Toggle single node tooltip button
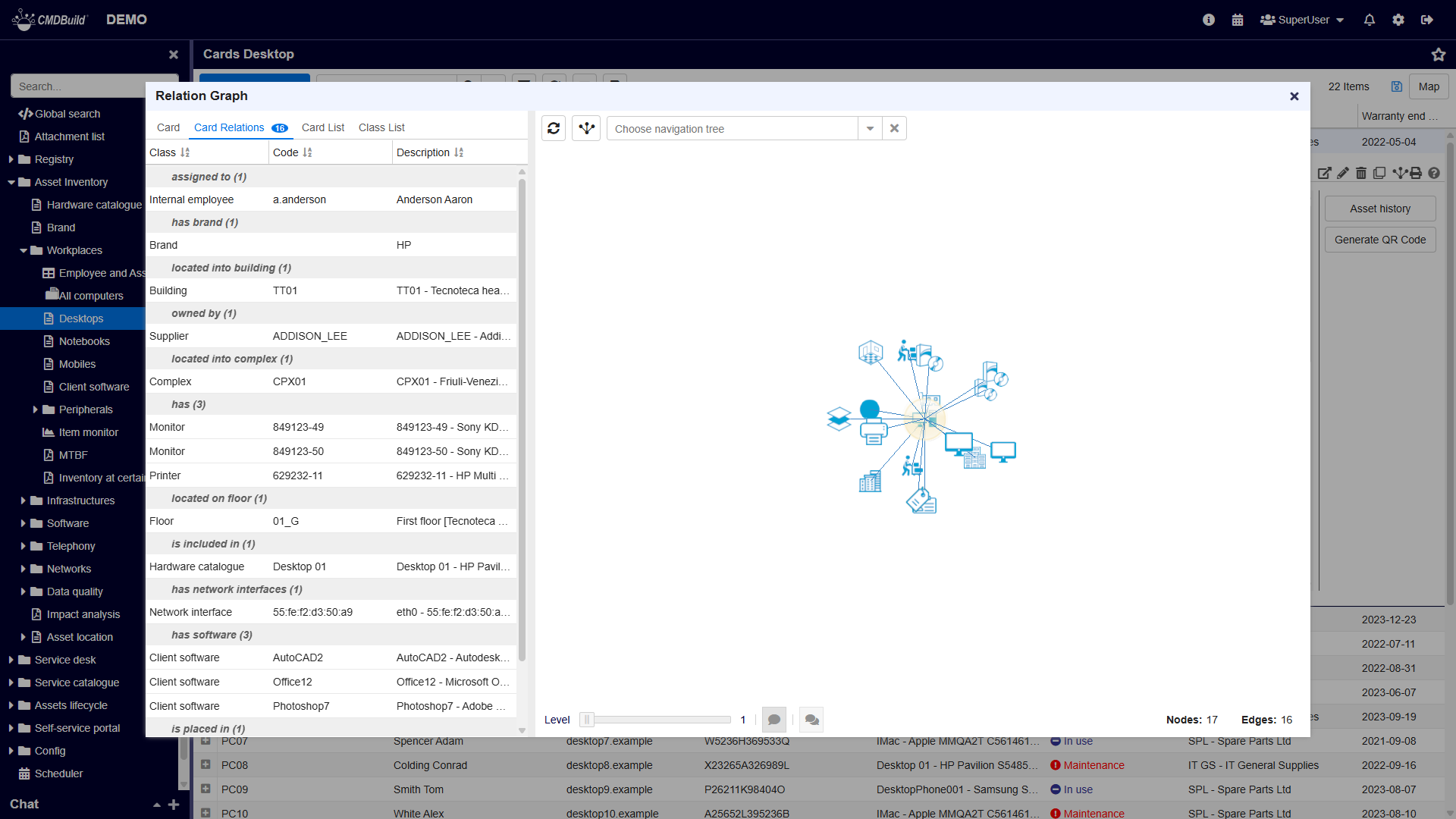This screenshot has width=1456, height=819. [773, 720]
